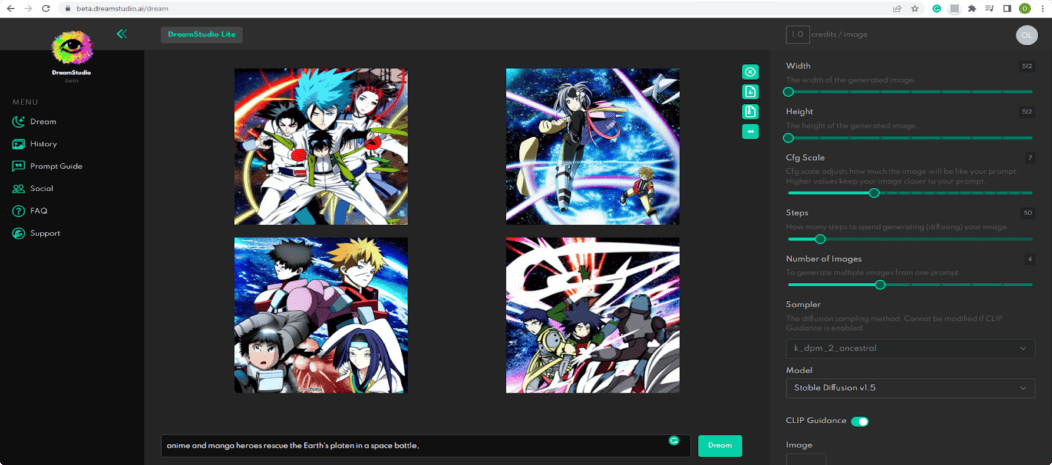Open the space girl with Earth image
Screen dimensions: 1052x465
(592, 146)
